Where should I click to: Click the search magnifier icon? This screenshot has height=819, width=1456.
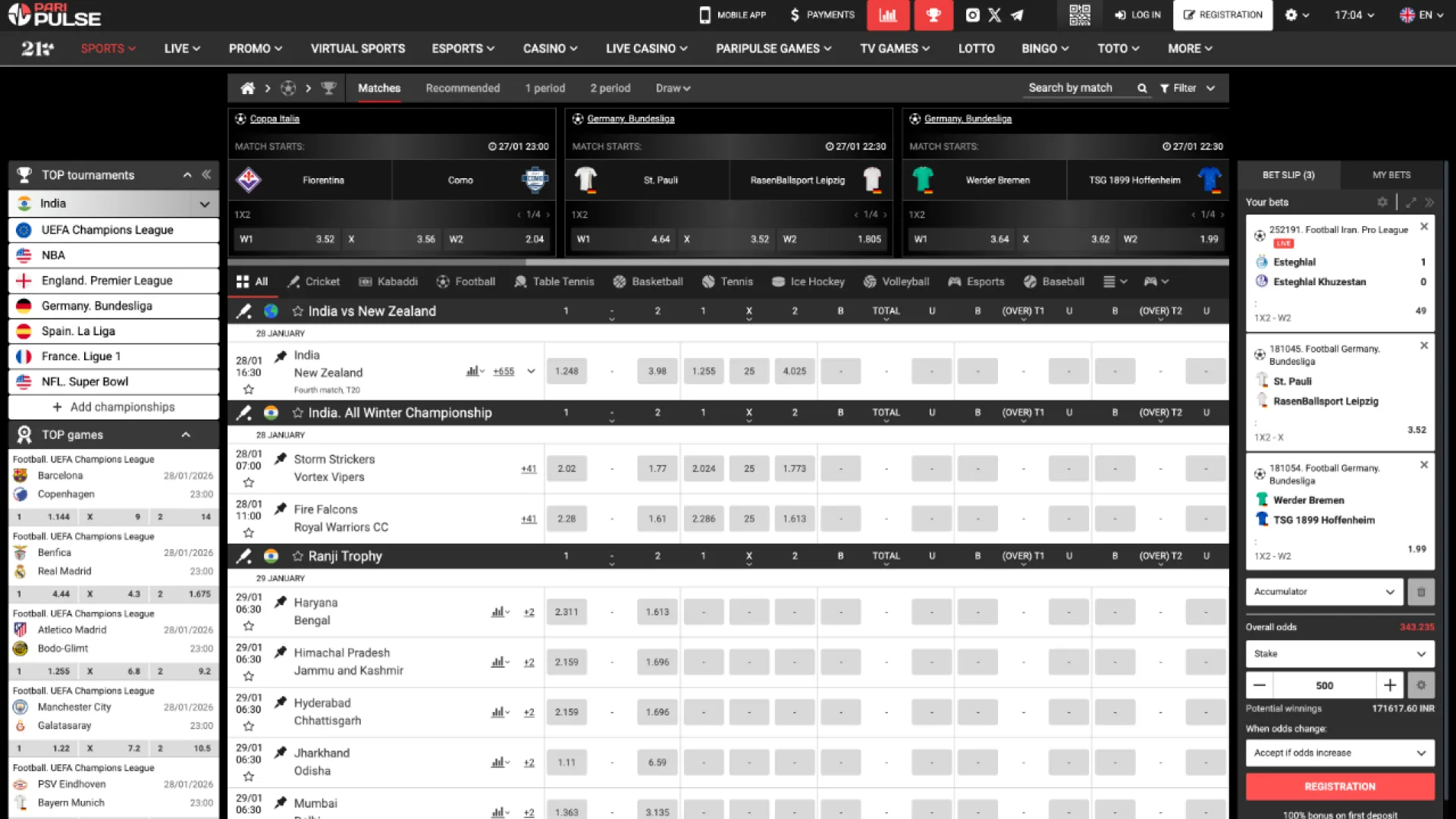[1142, 88]
